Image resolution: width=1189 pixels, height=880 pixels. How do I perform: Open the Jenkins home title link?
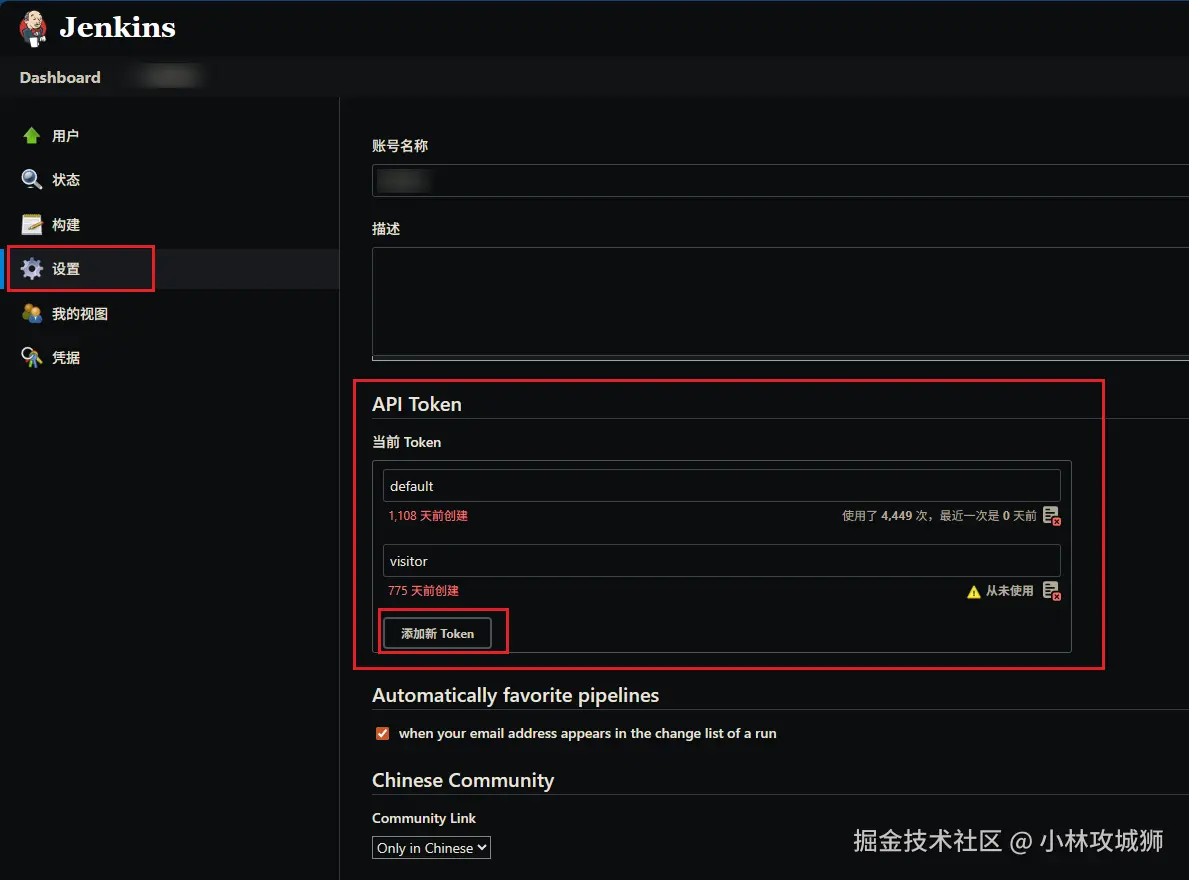point(118,27)
